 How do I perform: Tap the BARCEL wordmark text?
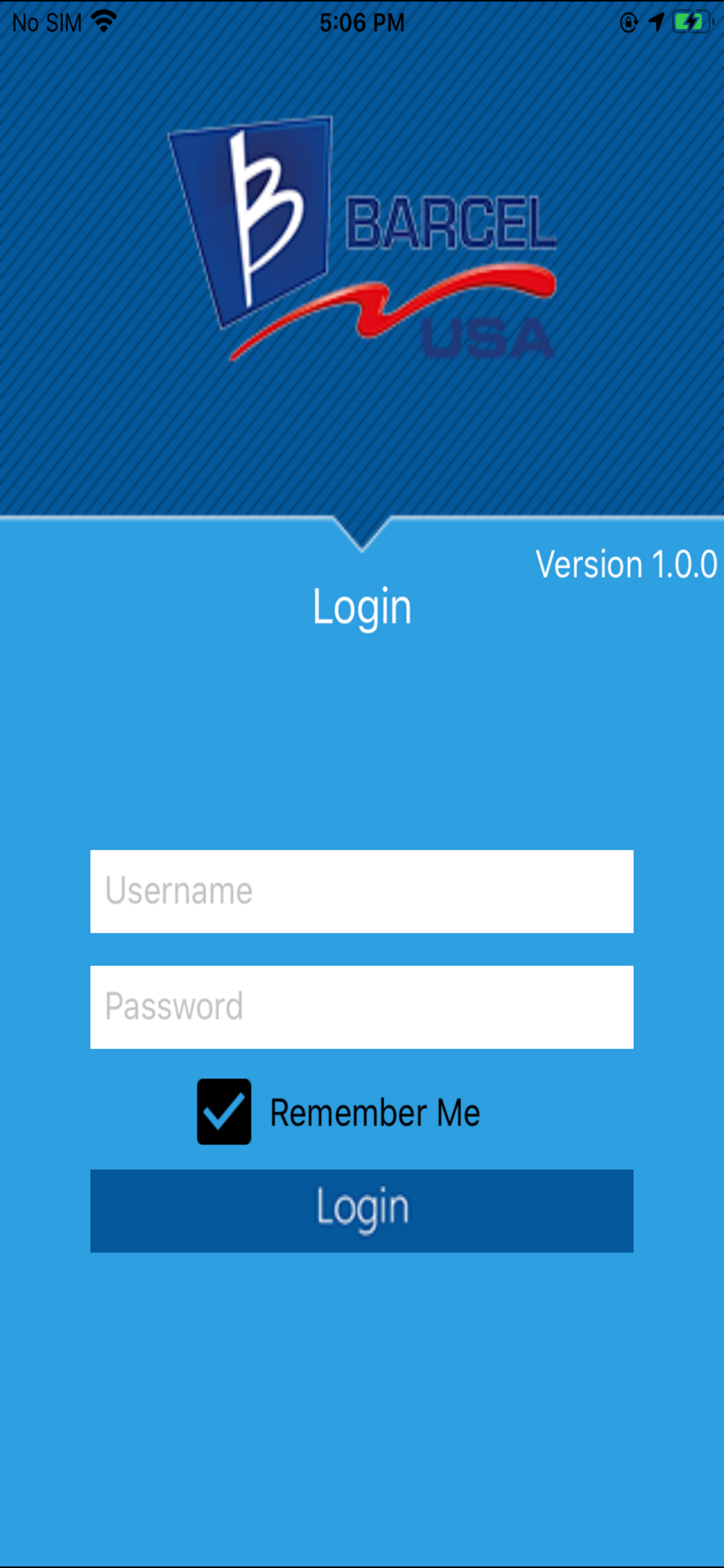pyautogui.click(x=451, y=224)
